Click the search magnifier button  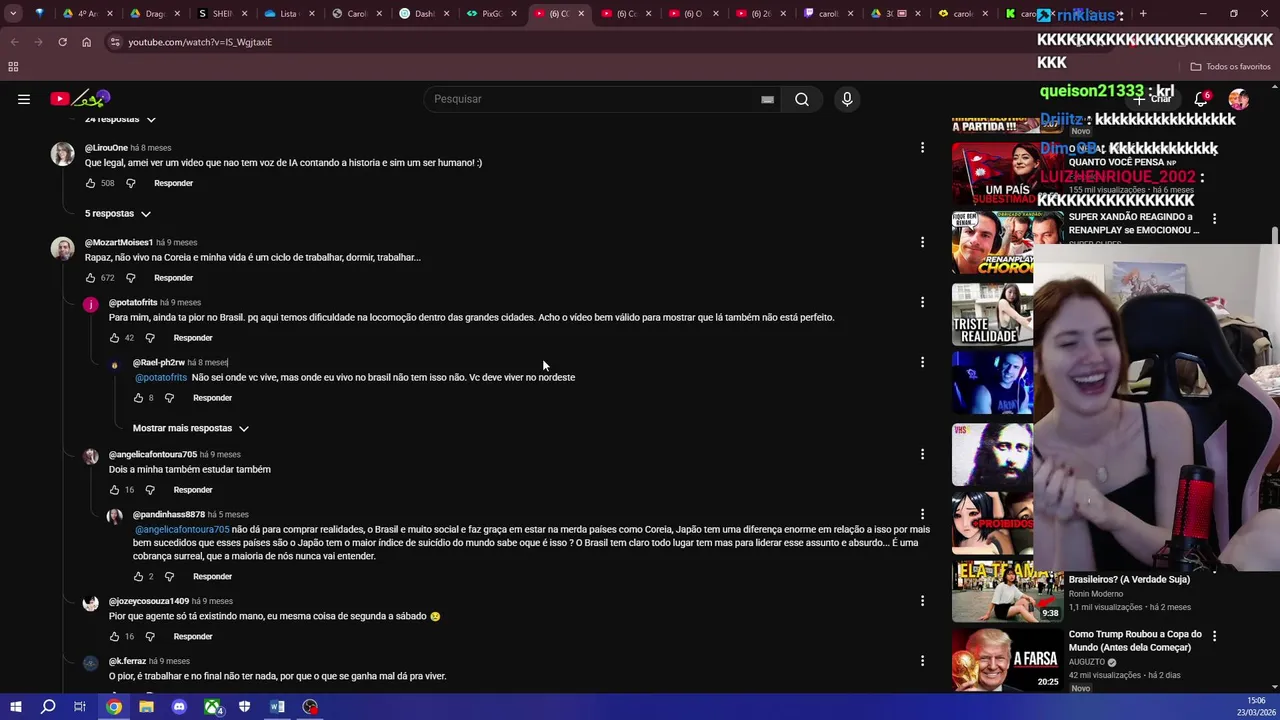pos(802,99)
